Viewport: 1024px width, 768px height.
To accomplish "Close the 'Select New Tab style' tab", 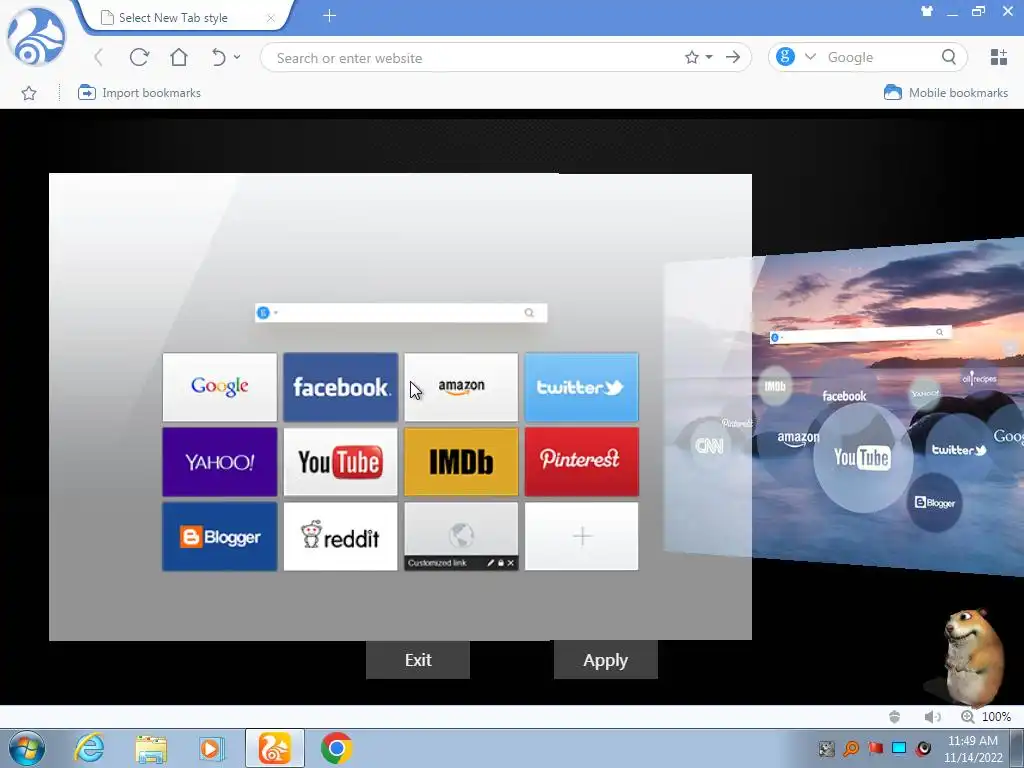I will coord(270,18).
